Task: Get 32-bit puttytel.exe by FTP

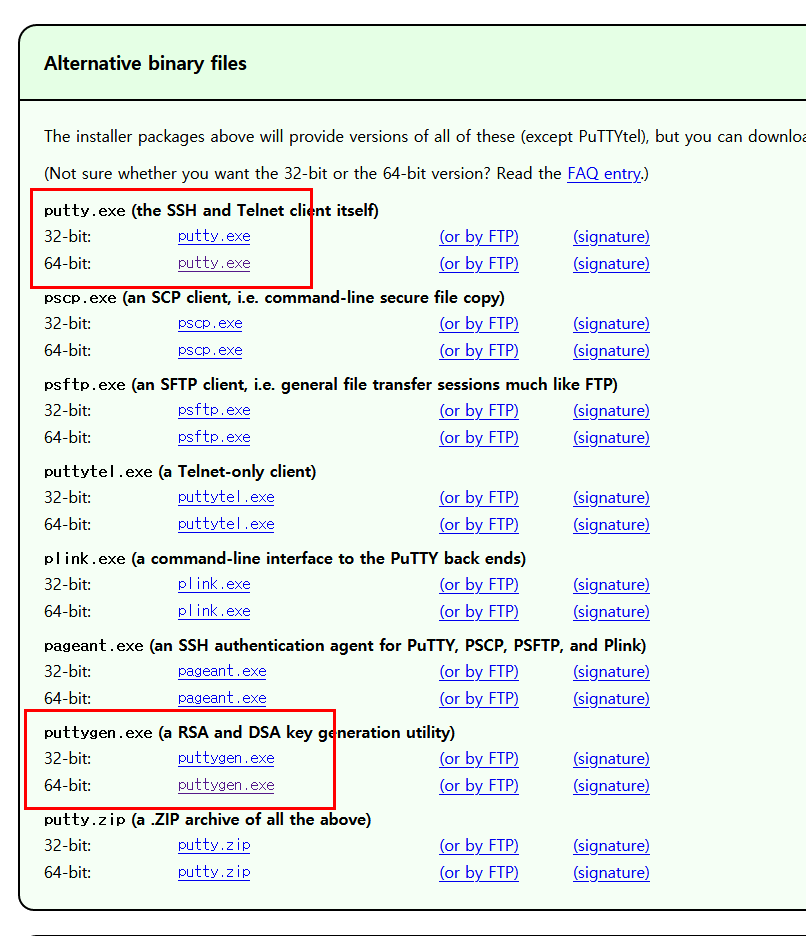Action: [479, 498]
